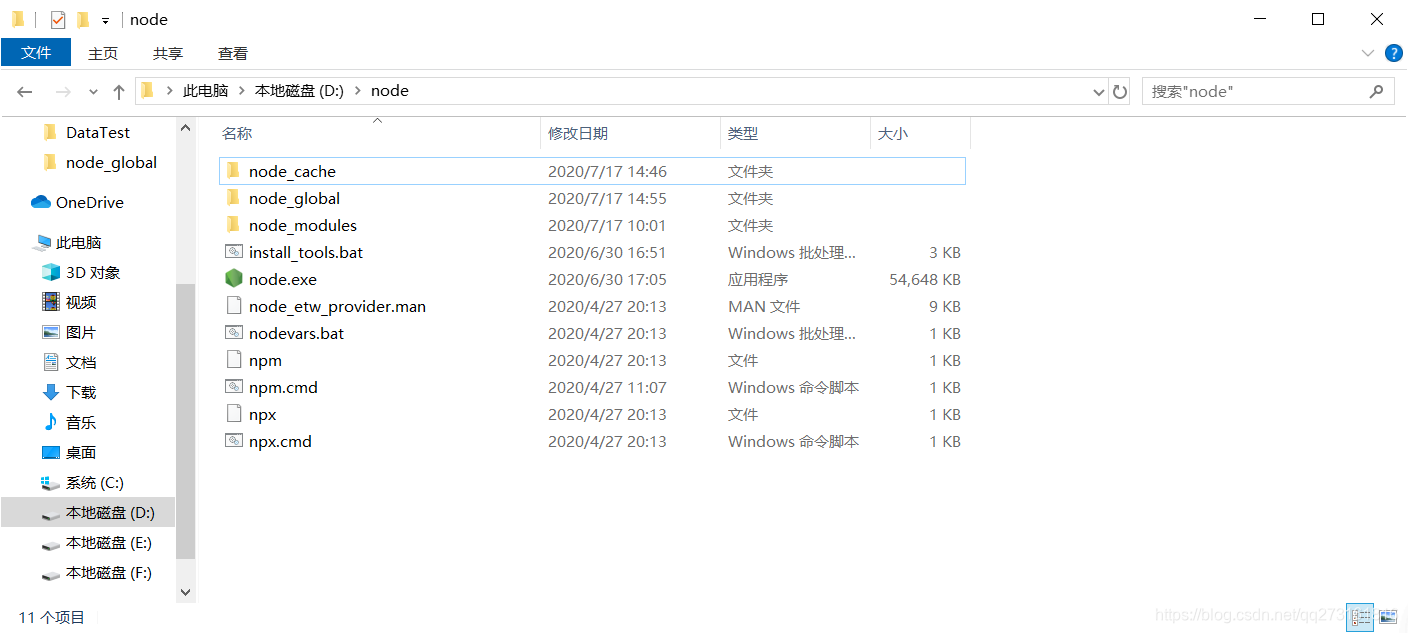This screenshot has width=1408, height=633.
Task: Select the 系统 (C:) drive in sidebar
Action: [x=95, y=482]
